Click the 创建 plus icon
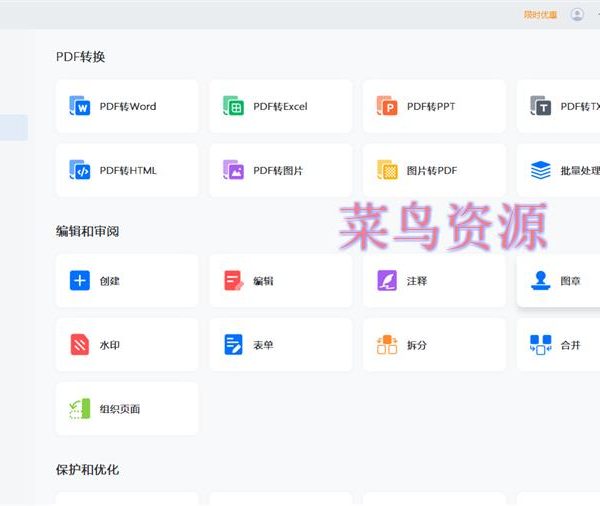Screen dimensions: 600x506 click(80, 281)
